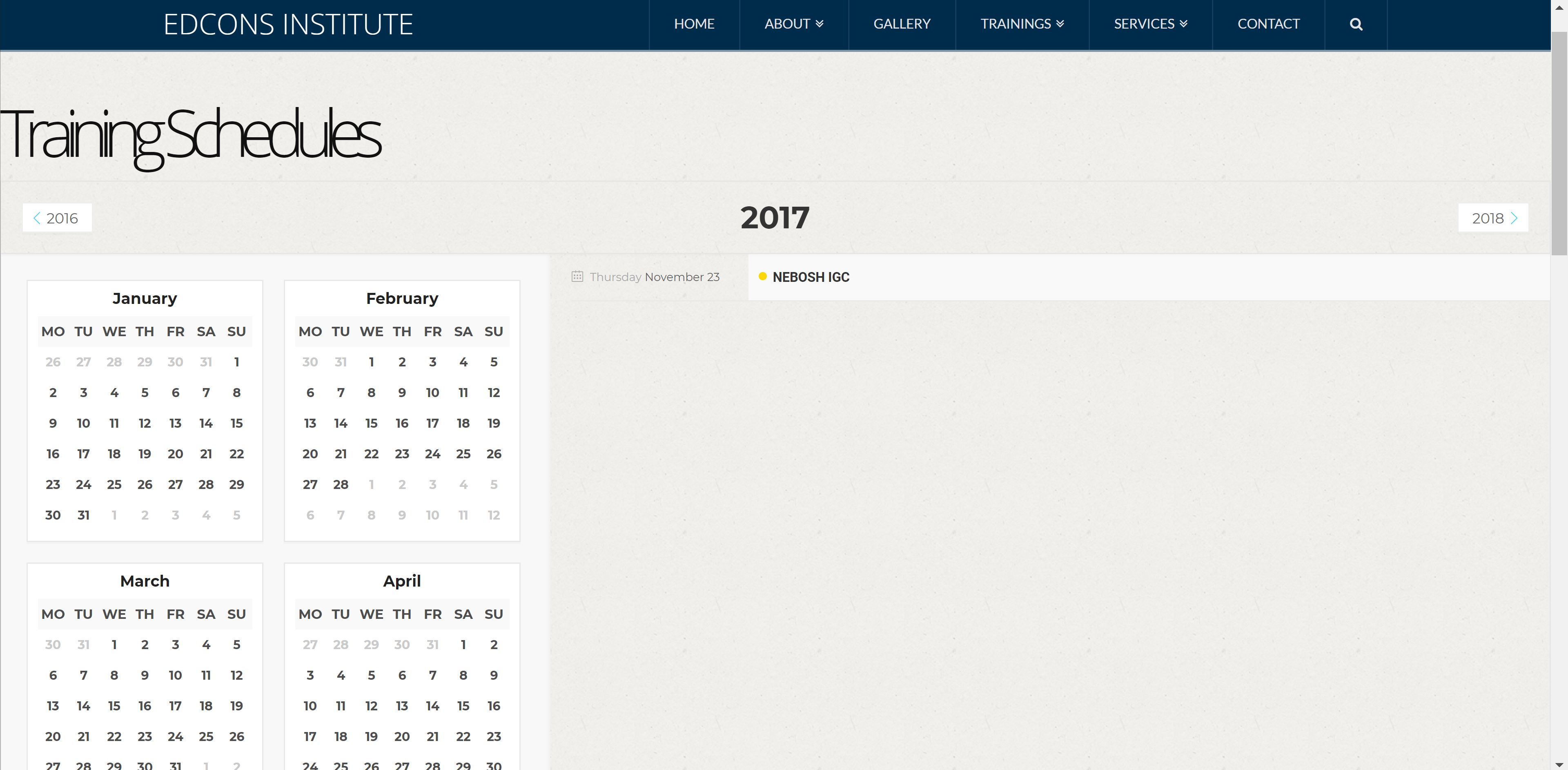The image size is (1568, 770).
Task: Select January 16 in the calendar
Action: [x=53, y=454]
